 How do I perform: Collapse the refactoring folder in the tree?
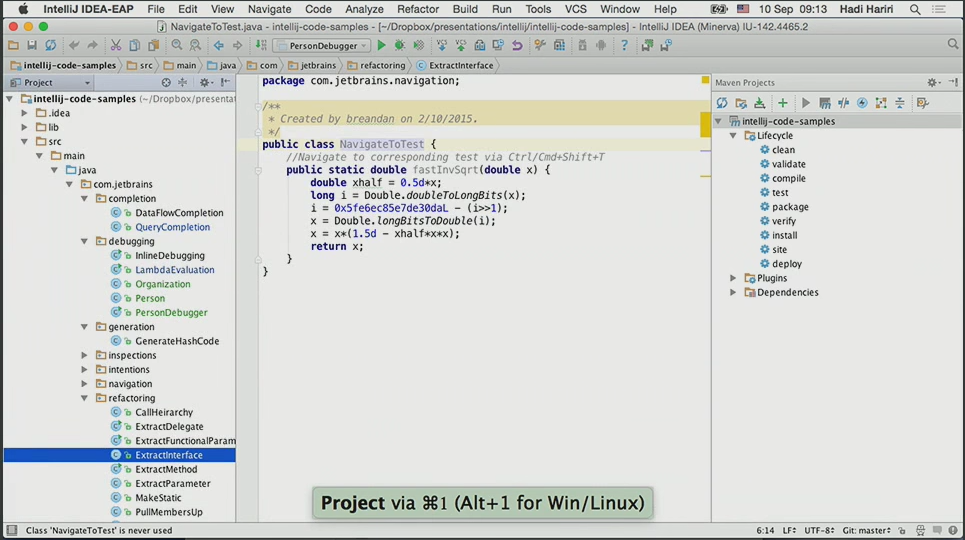[84, 398]
